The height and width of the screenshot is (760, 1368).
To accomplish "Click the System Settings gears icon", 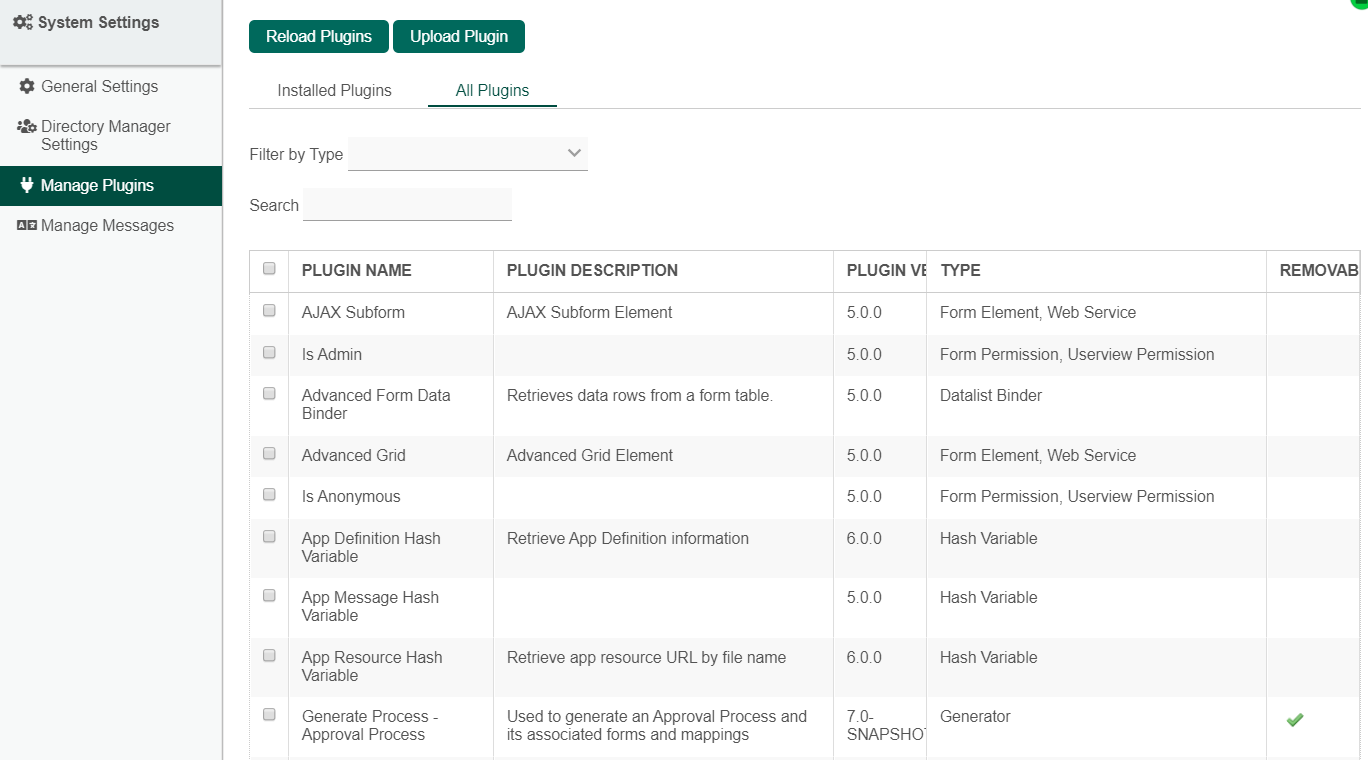I will pyautogui.click(x=22, y=23).
